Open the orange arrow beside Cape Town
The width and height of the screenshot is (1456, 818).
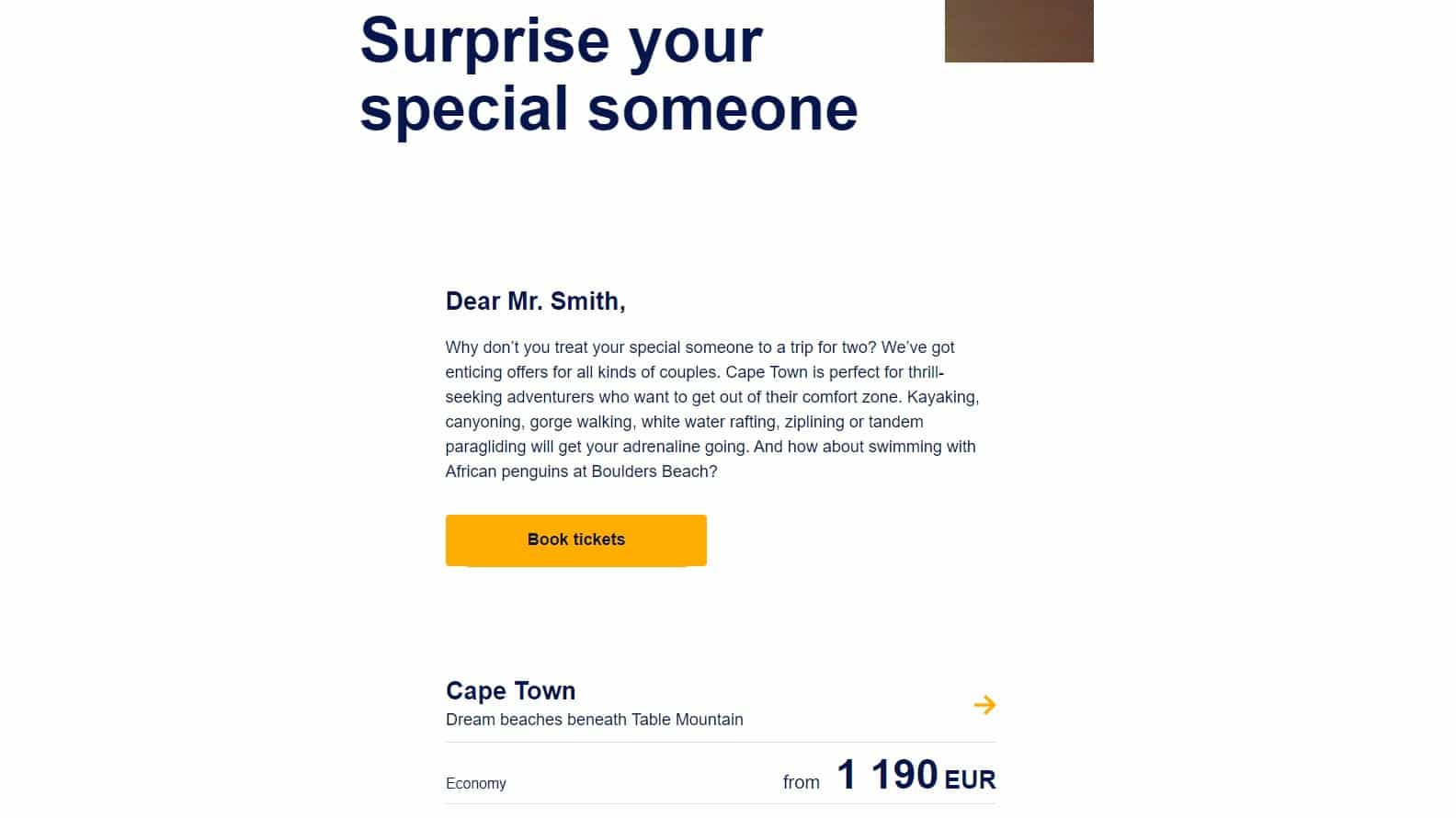pos(984,705)
